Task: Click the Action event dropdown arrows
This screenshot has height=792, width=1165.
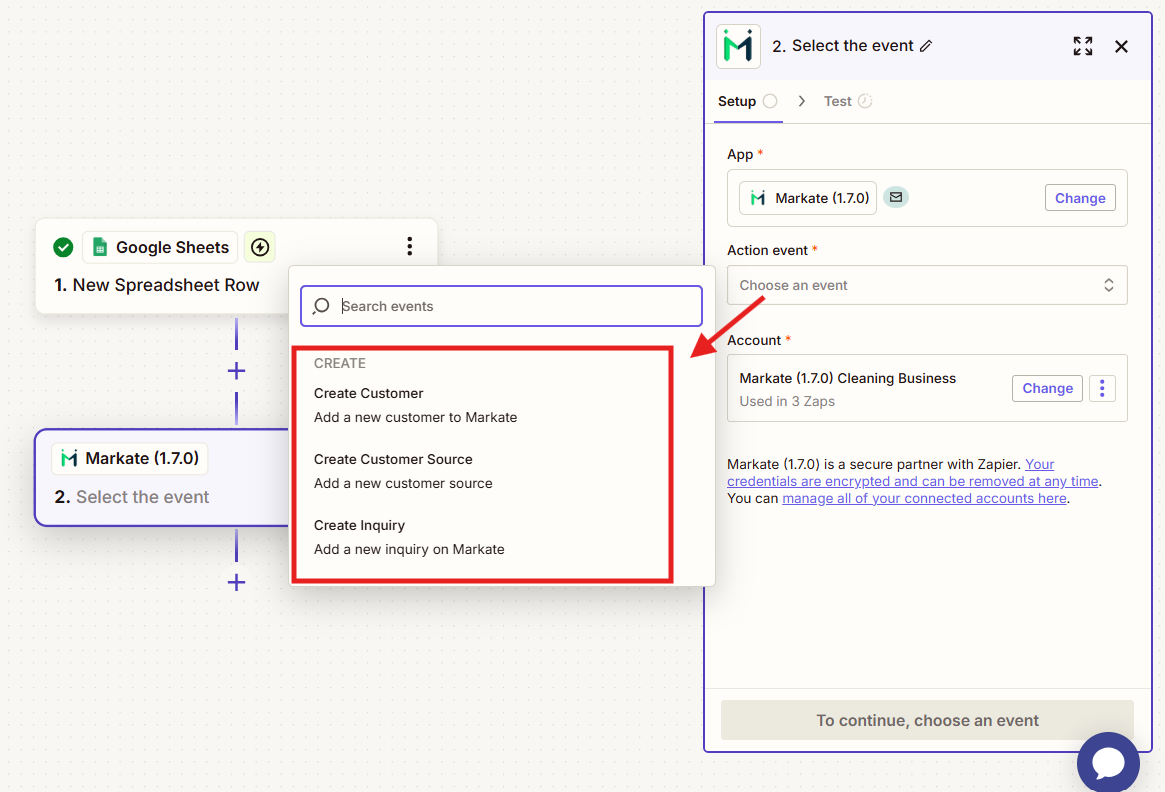Action: point(1108,285)
